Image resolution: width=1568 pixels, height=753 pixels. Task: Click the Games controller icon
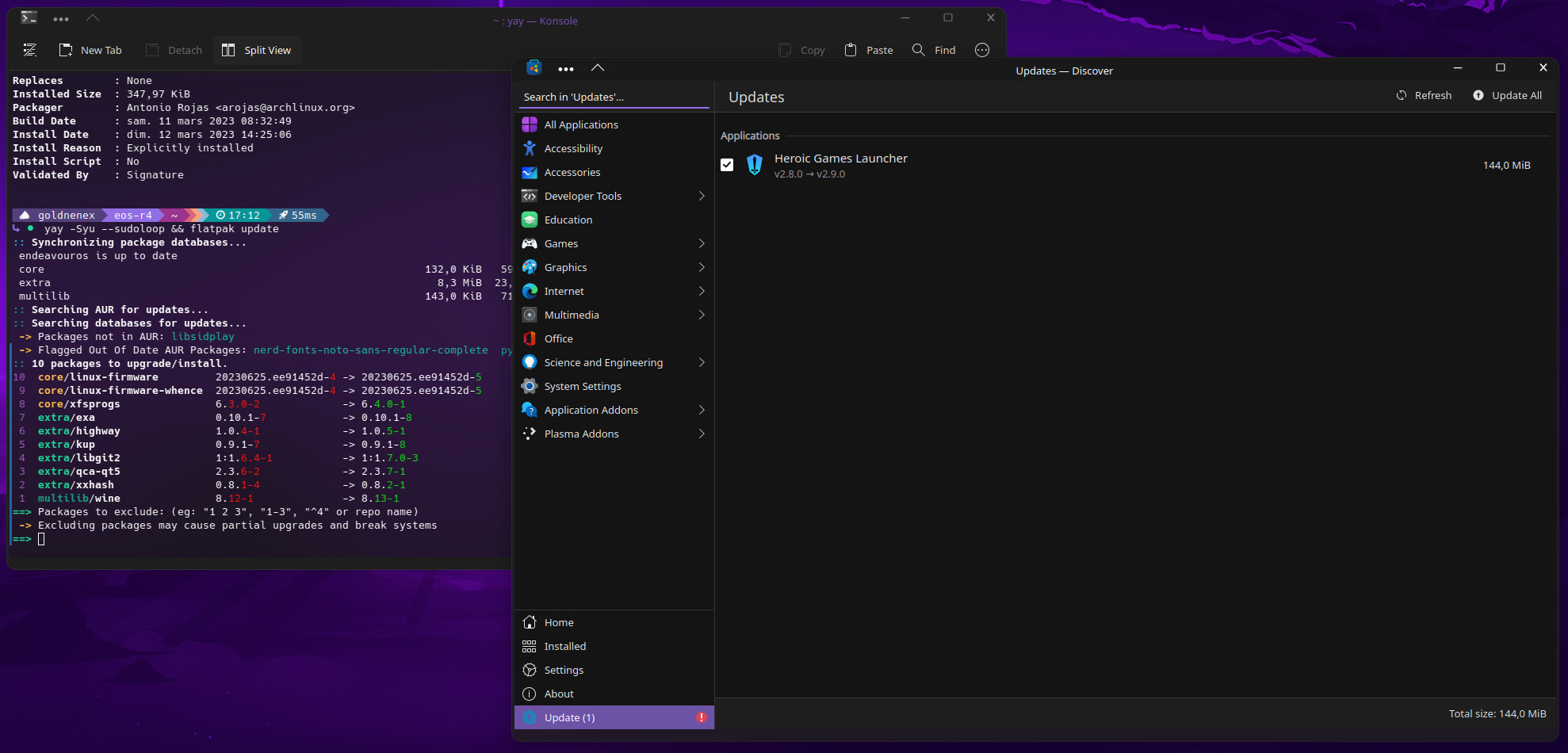click(530, 243)
